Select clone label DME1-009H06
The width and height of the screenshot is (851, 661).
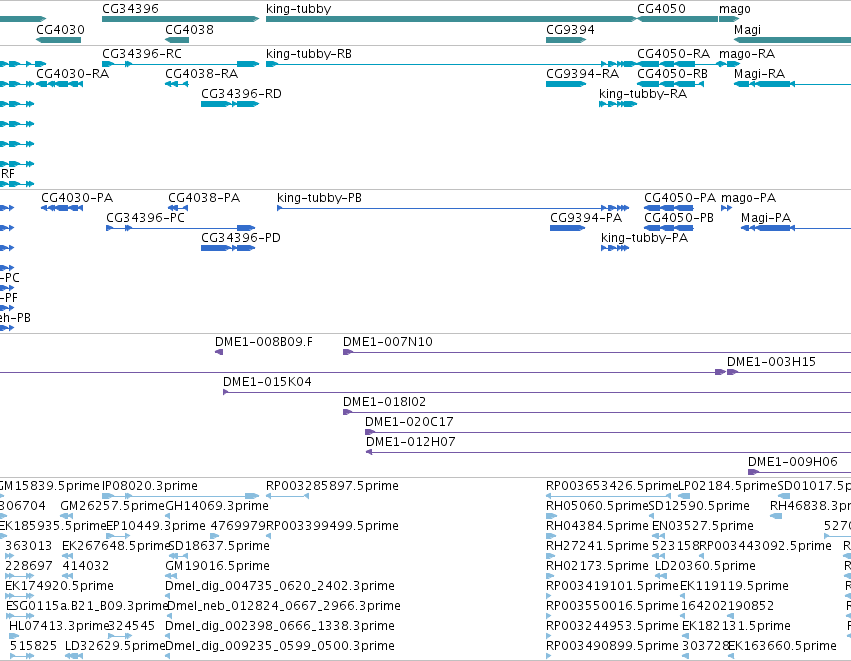[793, 462]
